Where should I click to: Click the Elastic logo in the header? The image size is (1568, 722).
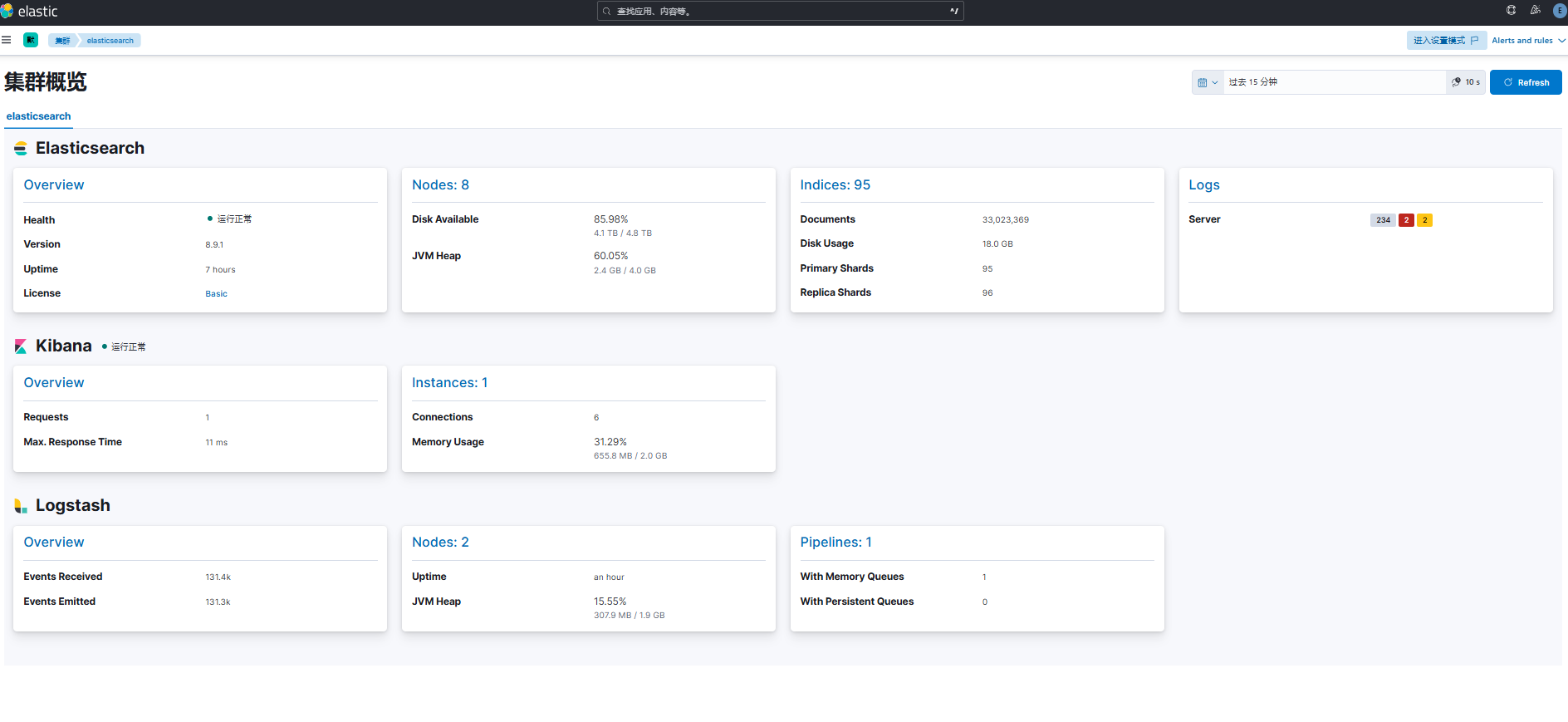30,12
